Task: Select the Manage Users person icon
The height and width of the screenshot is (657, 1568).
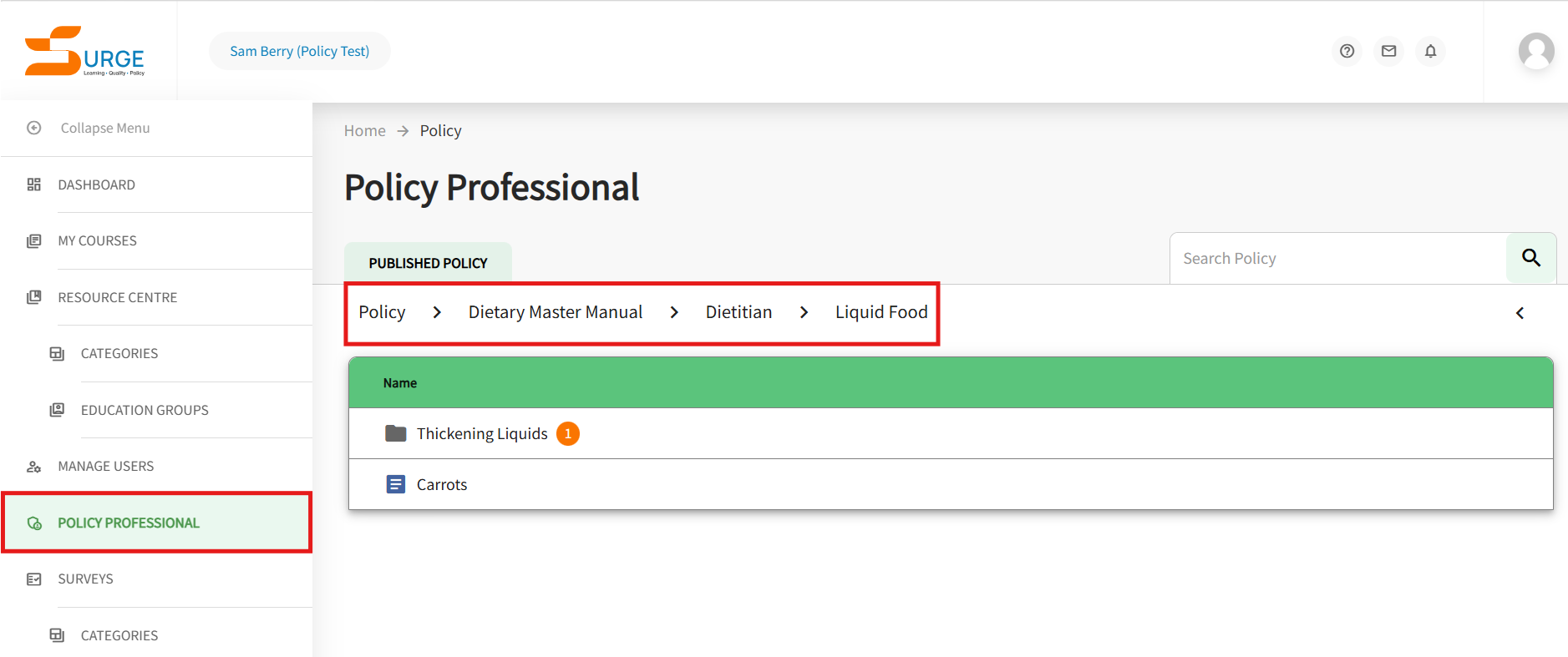Action: point(34,466)
